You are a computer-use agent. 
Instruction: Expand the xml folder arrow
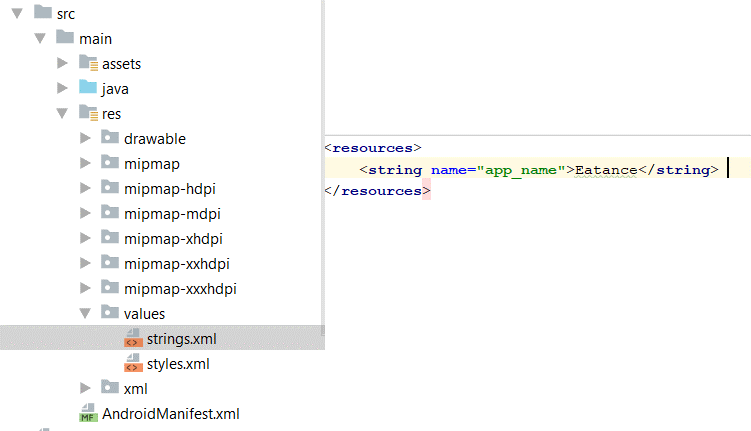(85, 388)
